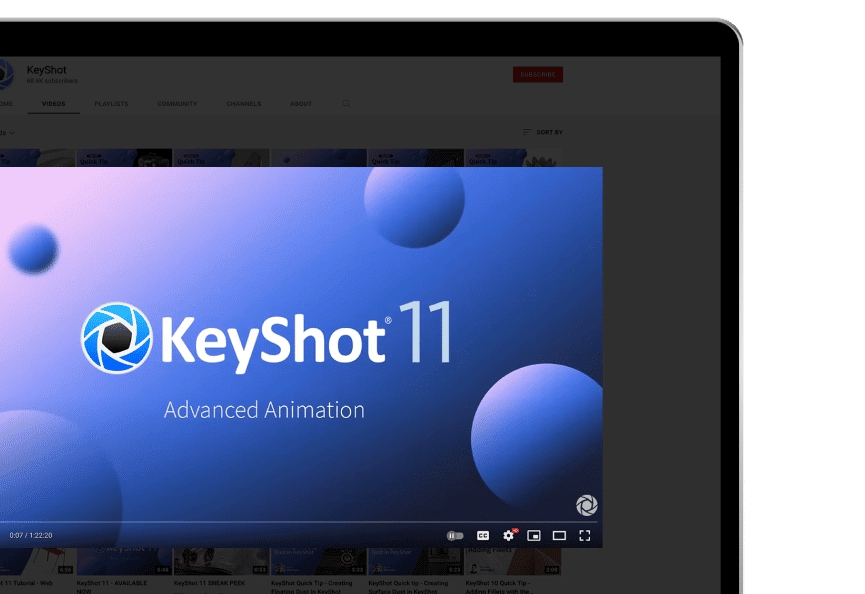The image size is (865, 594).
Task: Click the 0:48 Available Now thumbnail
Action: point(124,561)
